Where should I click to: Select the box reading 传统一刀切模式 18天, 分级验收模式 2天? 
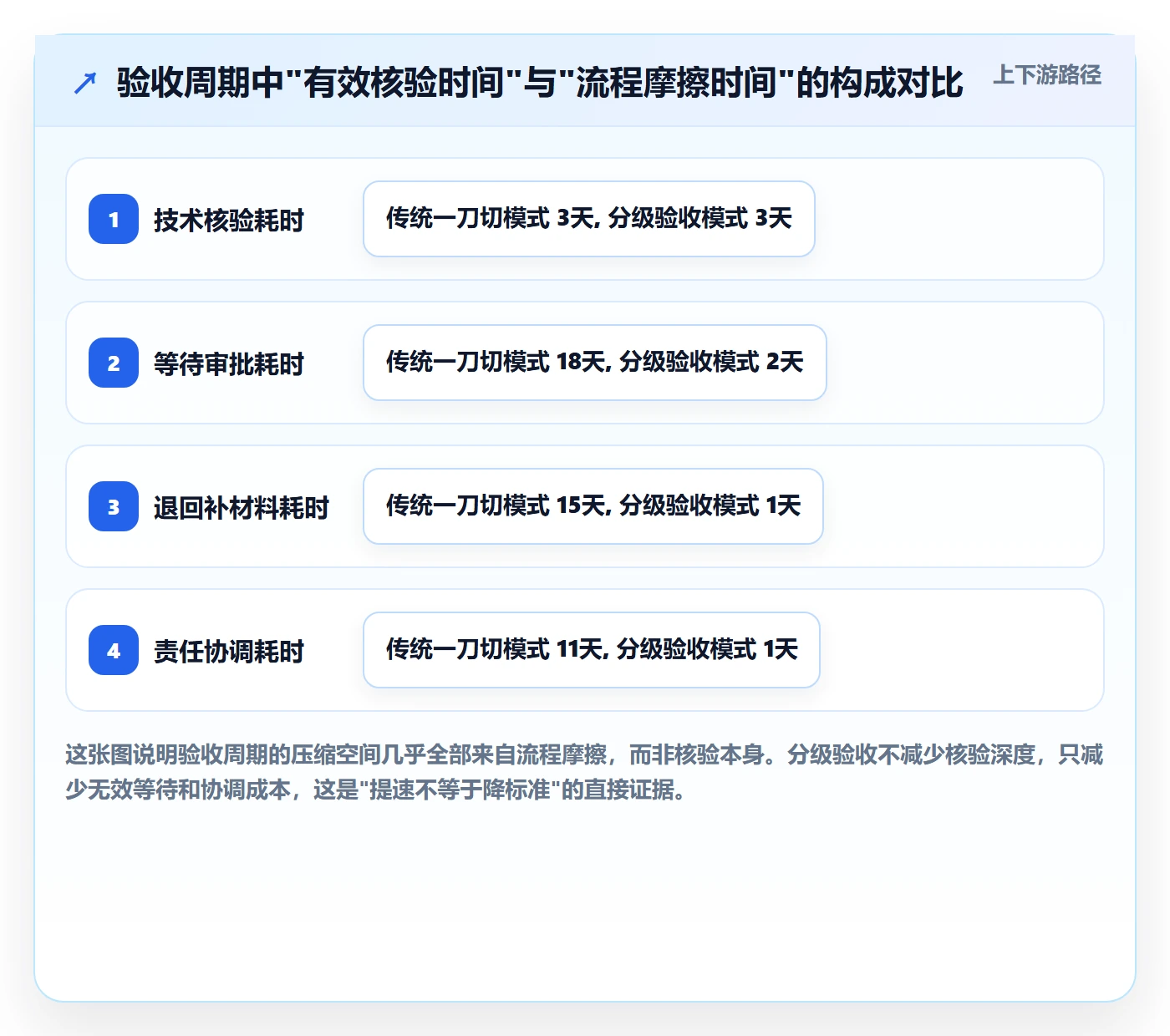pos(595,363)
